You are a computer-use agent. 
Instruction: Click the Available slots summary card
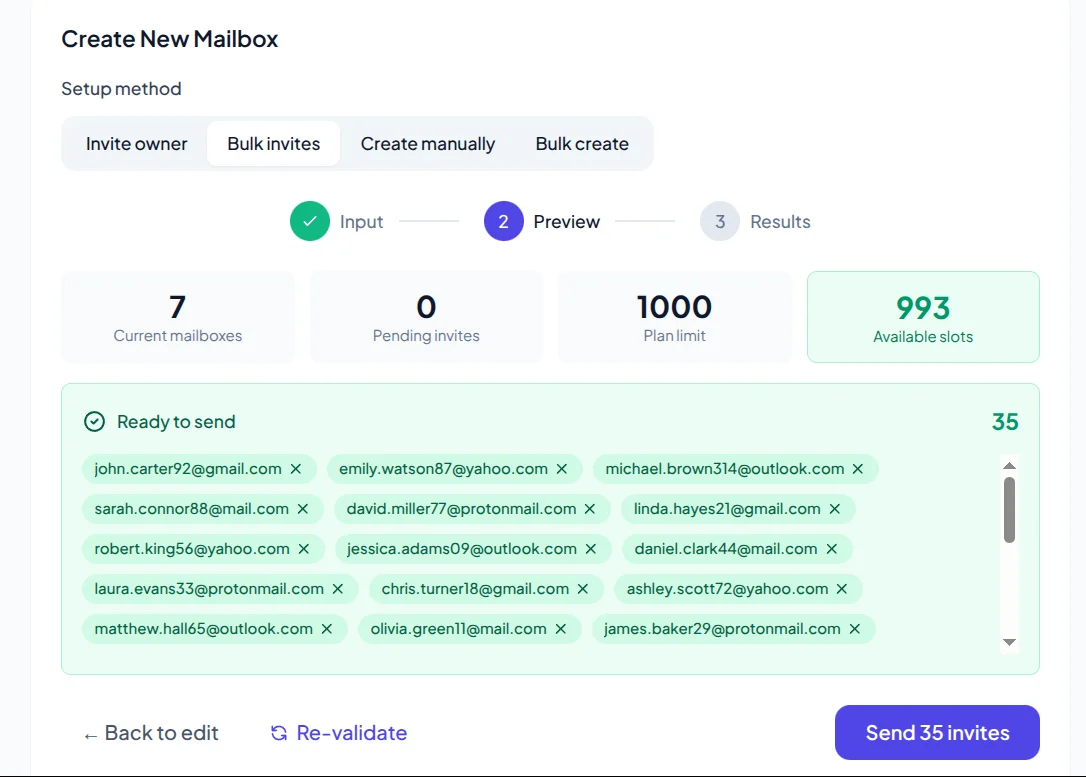(922, 316)
